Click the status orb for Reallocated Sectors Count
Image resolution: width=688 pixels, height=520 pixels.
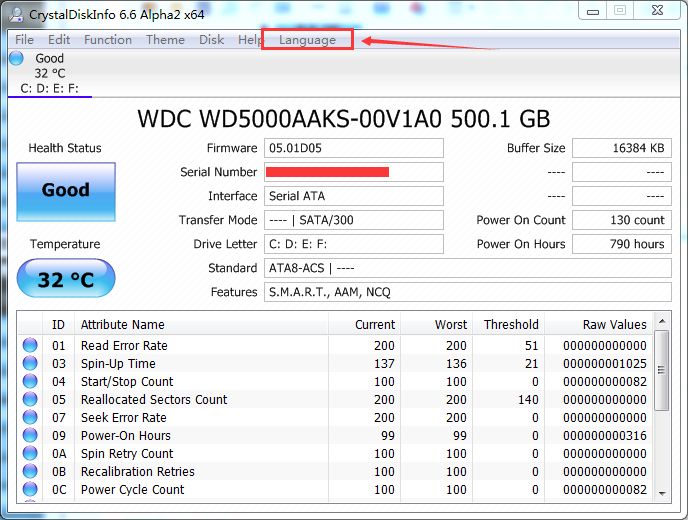(x=30, y=400)
